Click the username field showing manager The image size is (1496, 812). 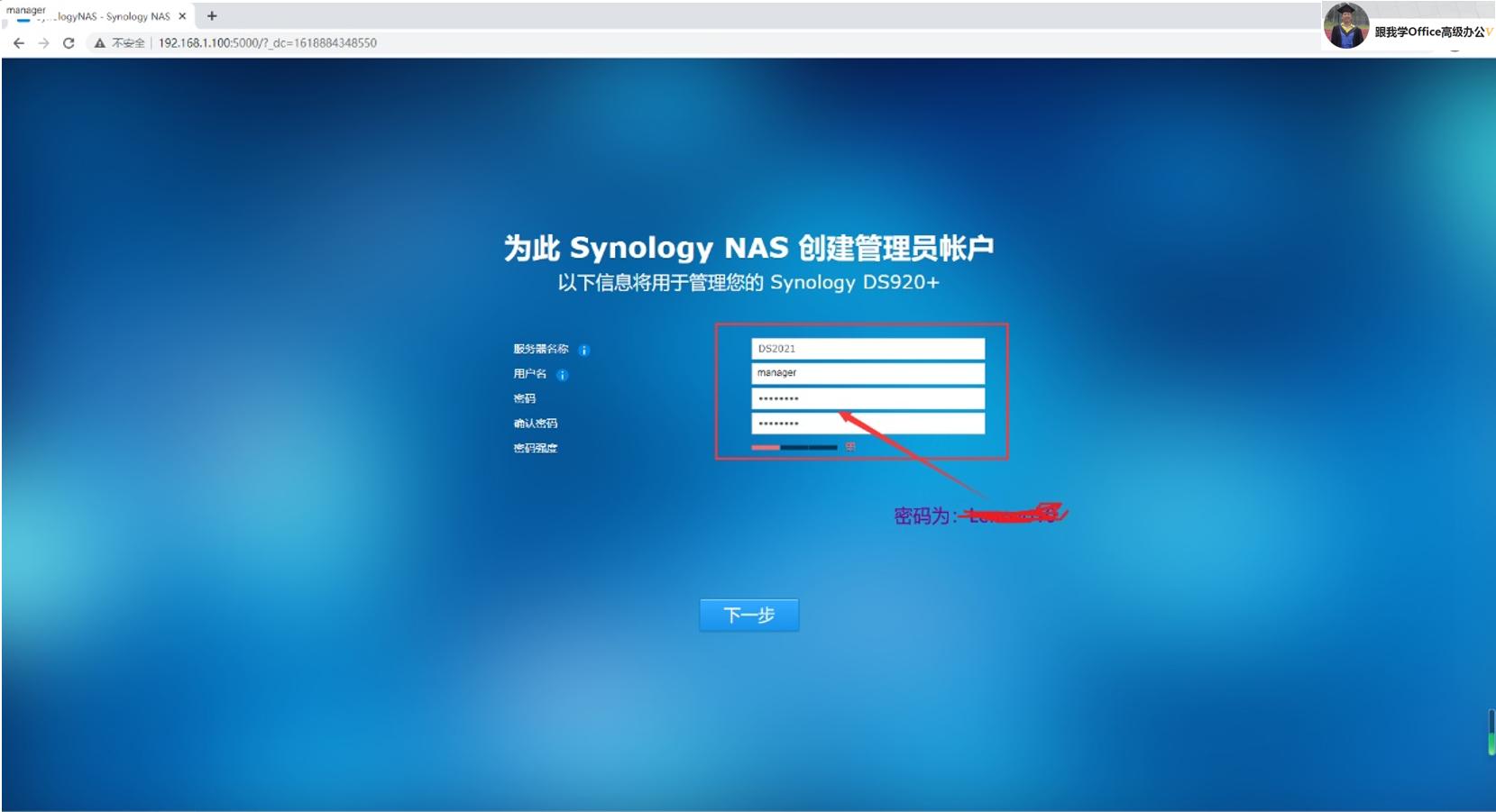867,372
